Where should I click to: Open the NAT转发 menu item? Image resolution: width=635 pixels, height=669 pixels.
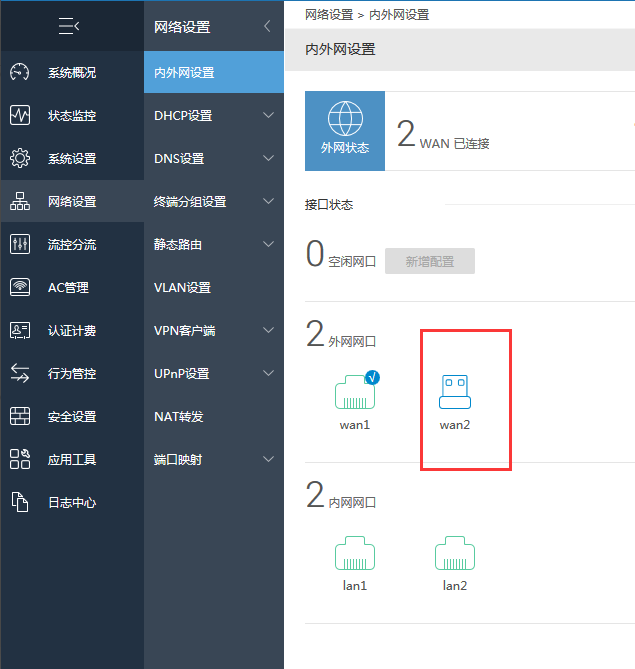(178, 416)
